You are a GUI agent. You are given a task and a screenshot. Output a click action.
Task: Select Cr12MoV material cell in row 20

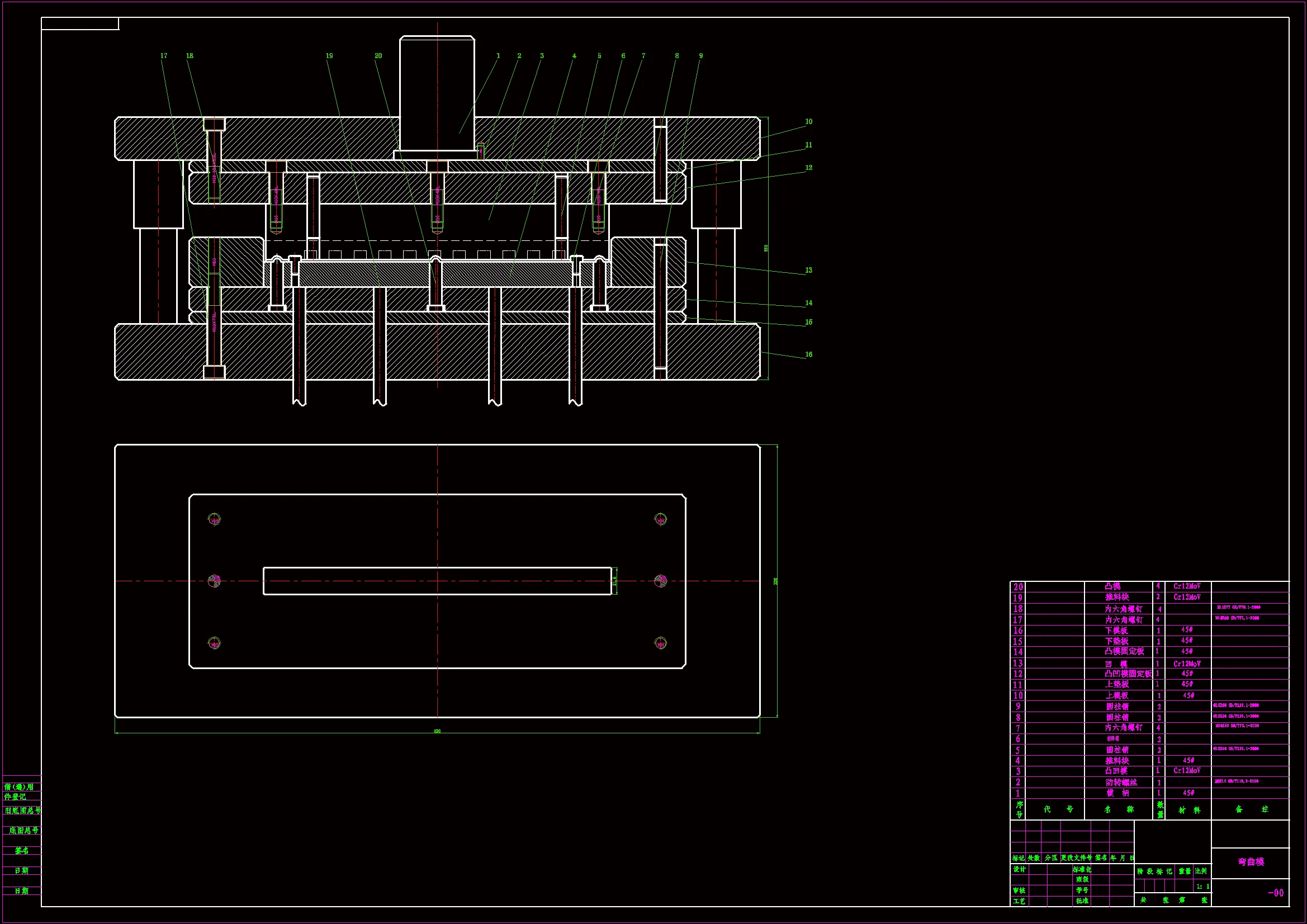(x=1187, y=586)
